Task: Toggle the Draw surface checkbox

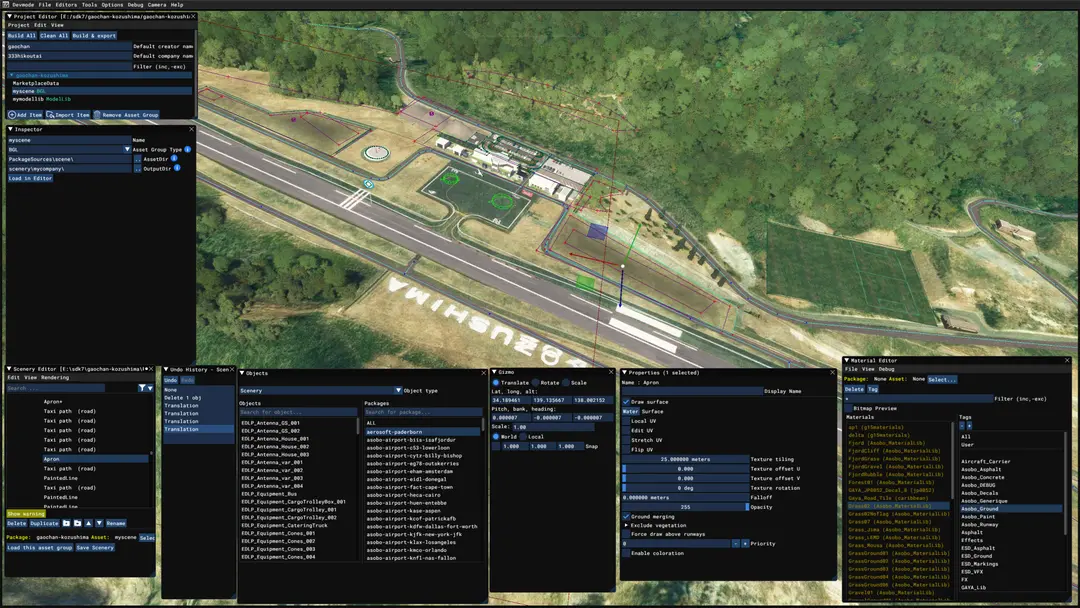Action: 626,401
